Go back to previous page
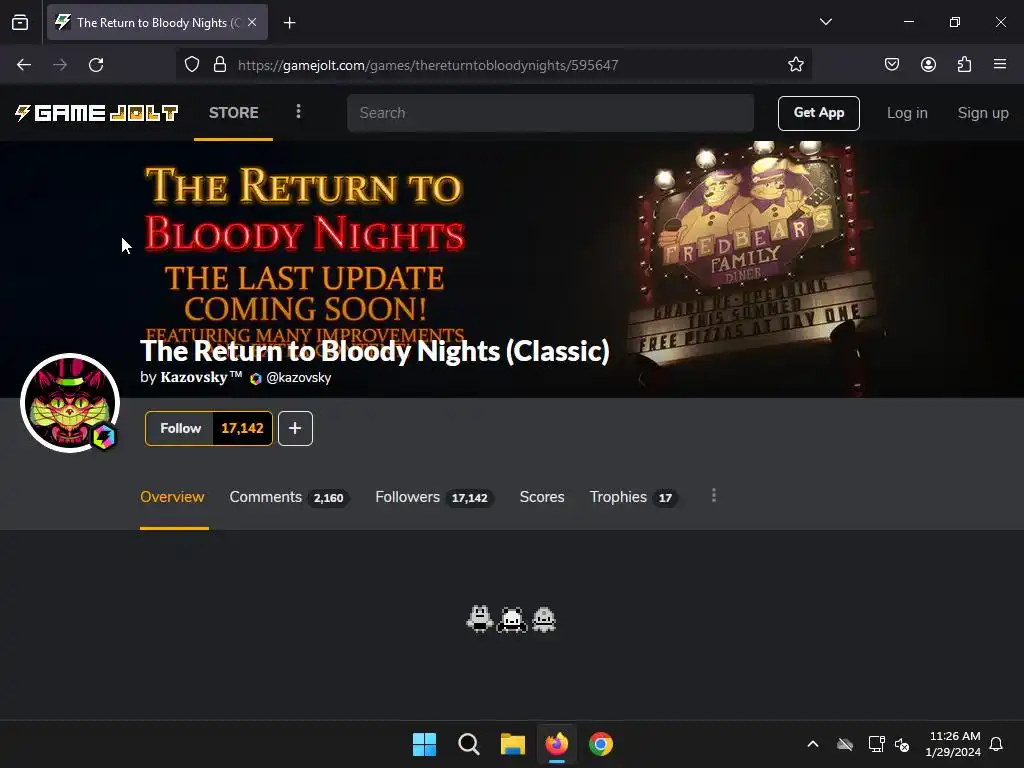The width and height of the screenshot is (1024, 768). point(24,65)
